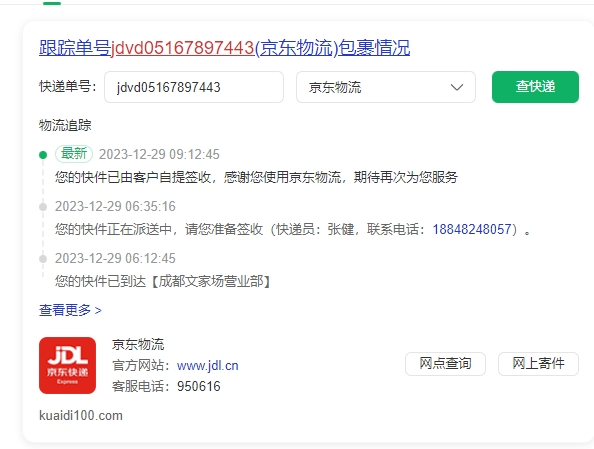Click the green 查快递 button
The image size is (594, 449).
535,87
